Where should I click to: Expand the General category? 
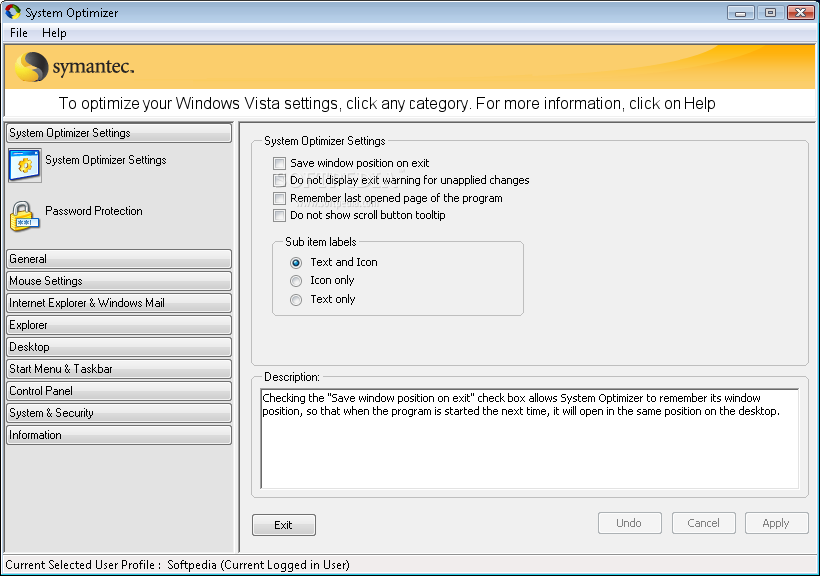point(119,259)
